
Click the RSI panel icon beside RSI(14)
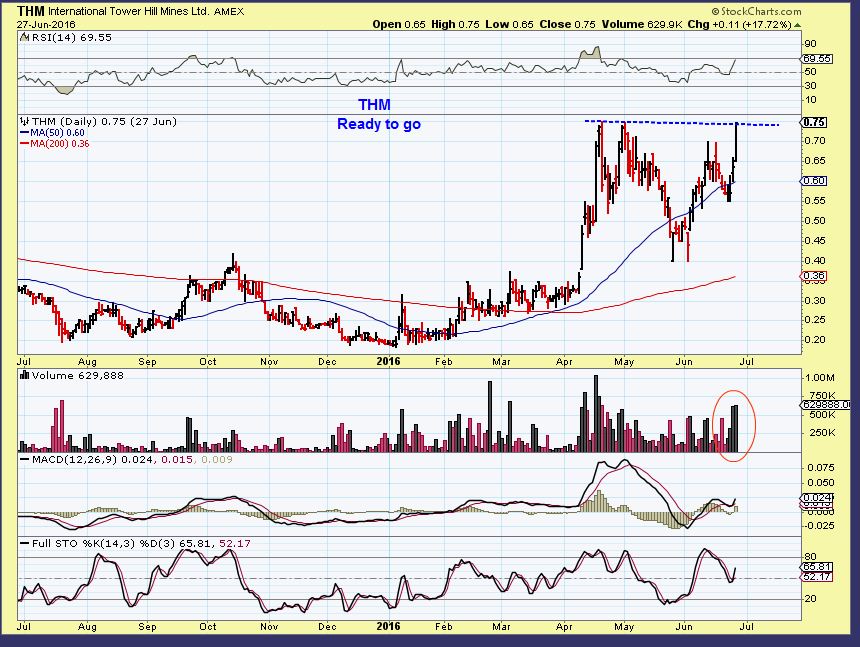click(x=25, y=37)
